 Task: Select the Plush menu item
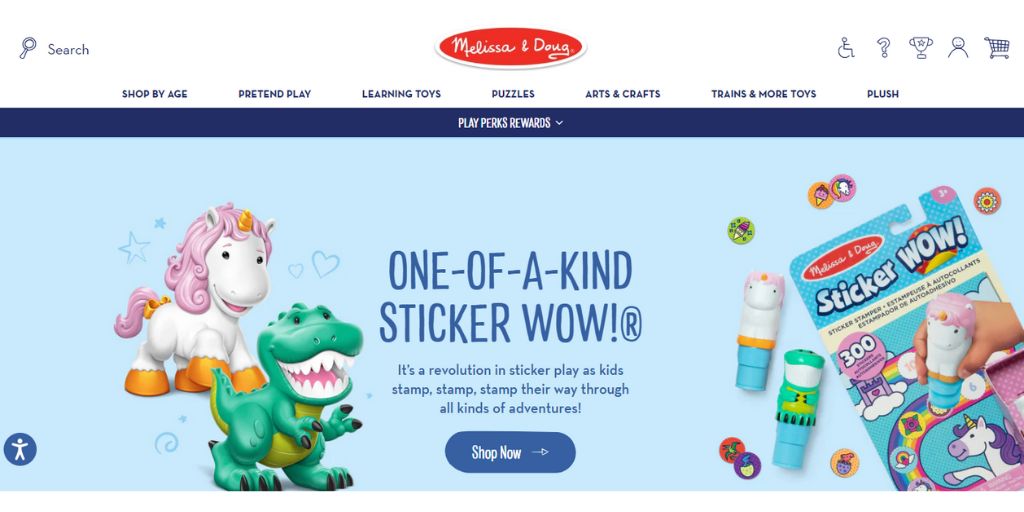point(883,94)
